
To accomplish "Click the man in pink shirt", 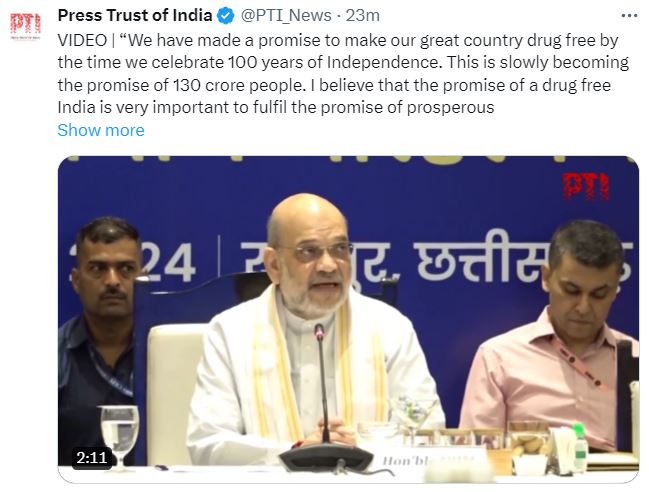I will point(555,337).
